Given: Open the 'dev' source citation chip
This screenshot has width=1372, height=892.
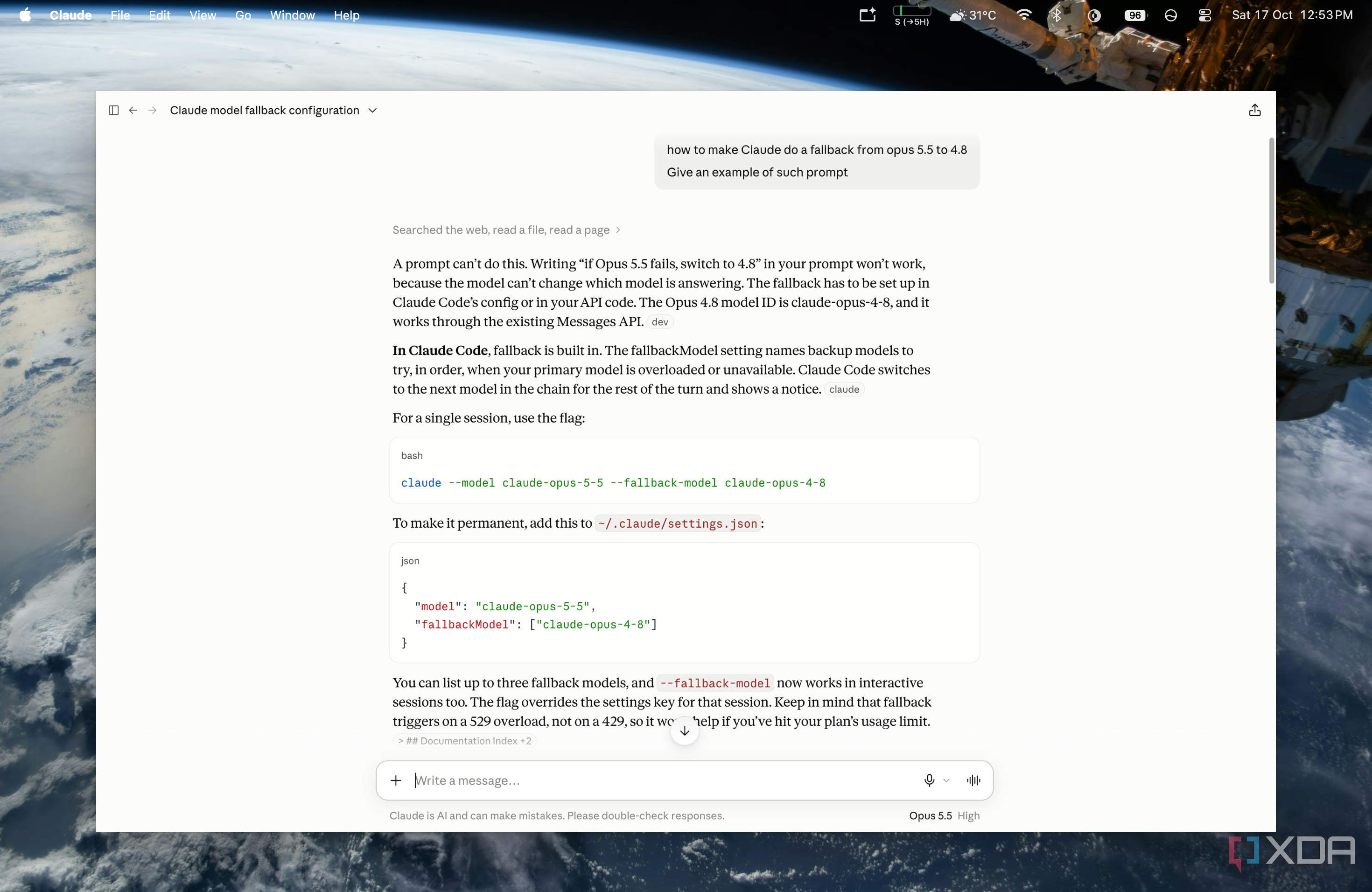Looking at the screenshot, I should pos(659,321).
